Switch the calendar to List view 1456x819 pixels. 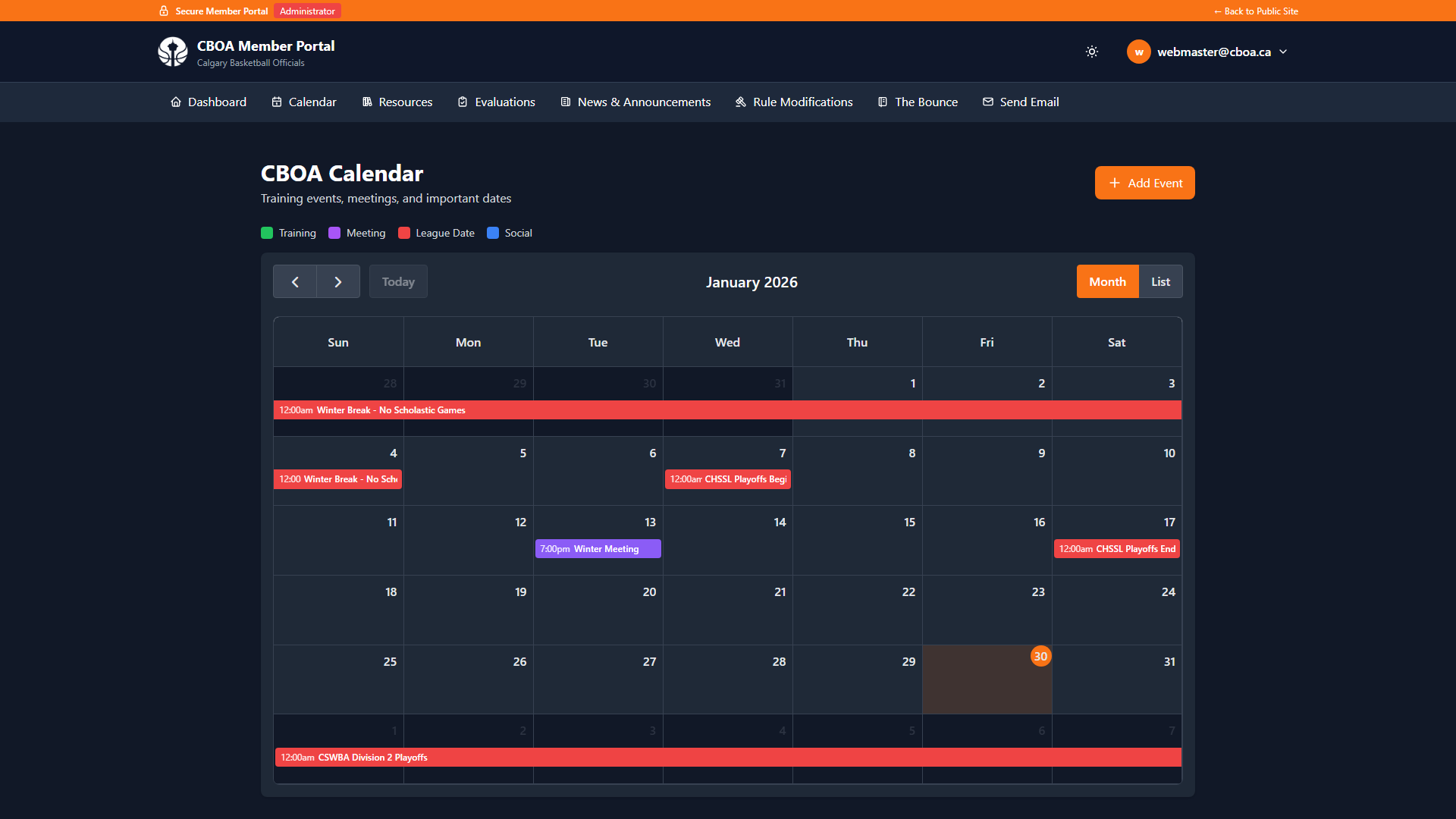tap(1160, 281)
